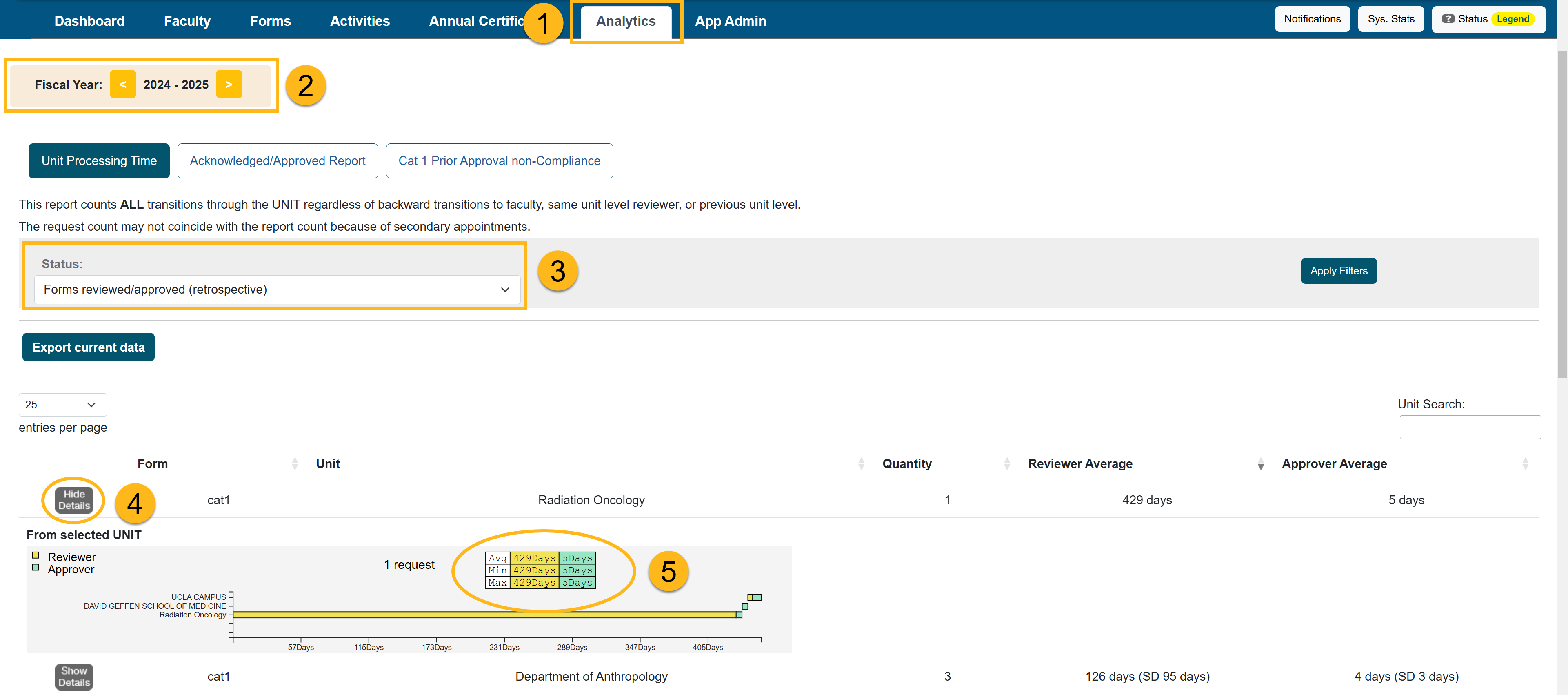Click back arrow to go previous fiscal year
This screenshot has height=695, width=1568.
coord(122,84)
